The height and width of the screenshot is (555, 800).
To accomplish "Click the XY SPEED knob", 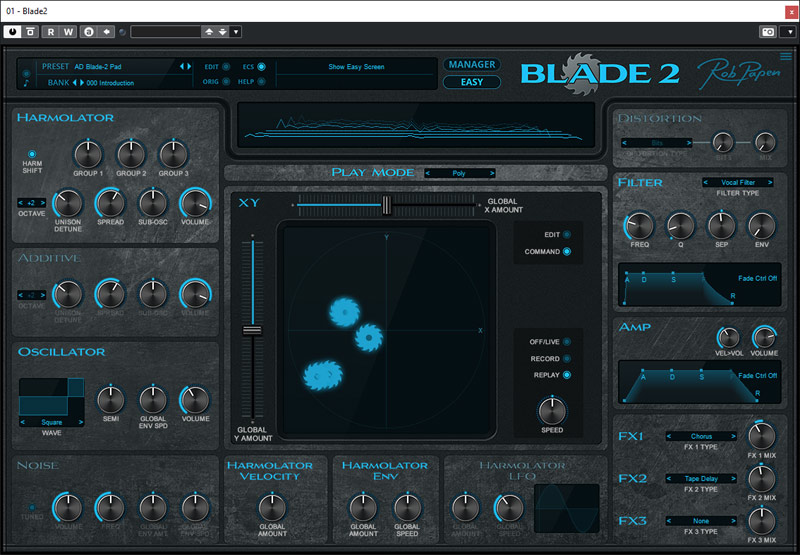I will click(552, 410).
